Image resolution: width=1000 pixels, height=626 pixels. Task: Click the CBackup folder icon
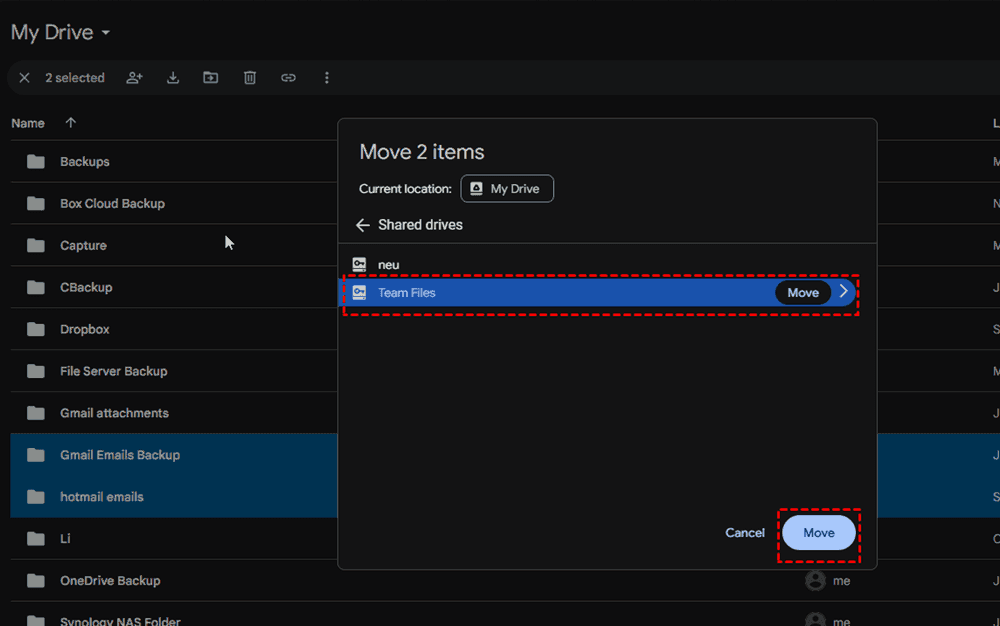tap(36, 288)
